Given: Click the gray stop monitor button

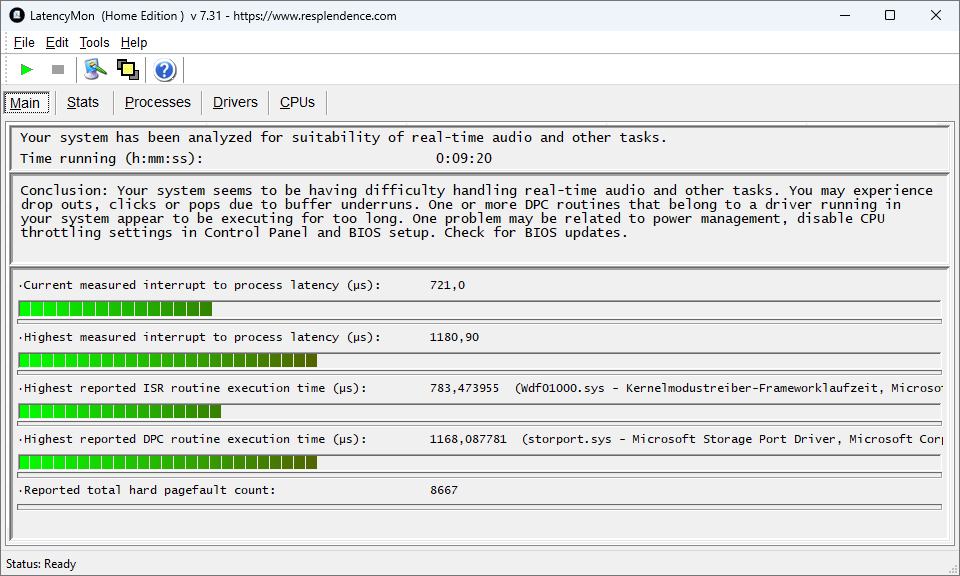Looking at the screenshot, I should (x=58, y=70).
